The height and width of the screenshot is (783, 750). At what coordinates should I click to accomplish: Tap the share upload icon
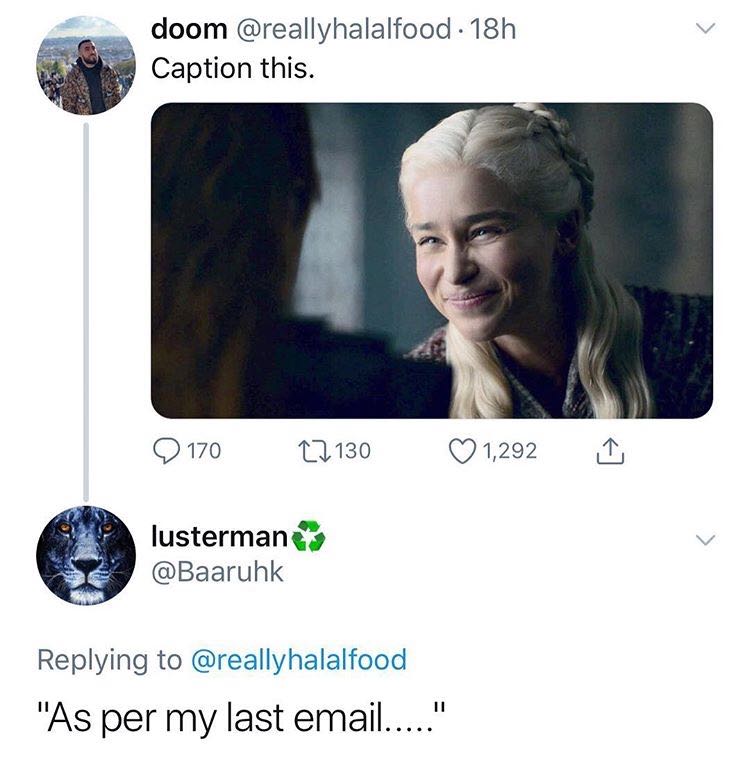(x=610, y=450)
